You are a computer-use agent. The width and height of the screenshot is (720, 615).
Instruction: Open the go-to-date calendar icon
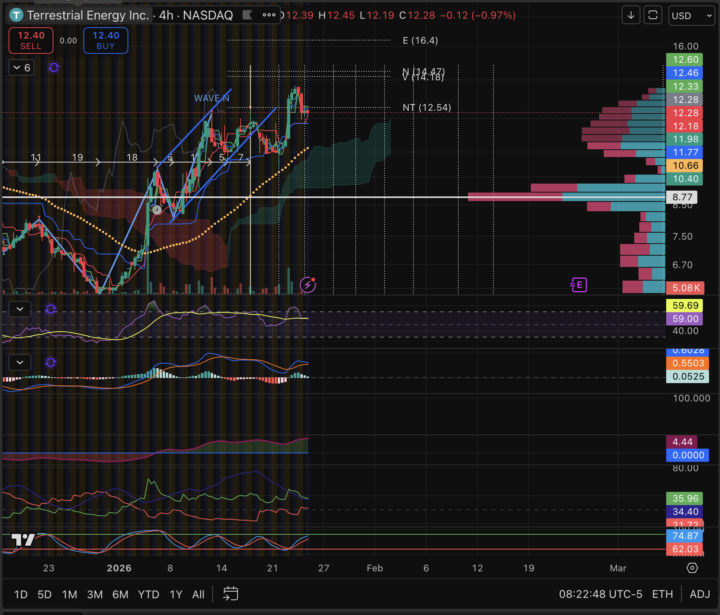point(231,594)
